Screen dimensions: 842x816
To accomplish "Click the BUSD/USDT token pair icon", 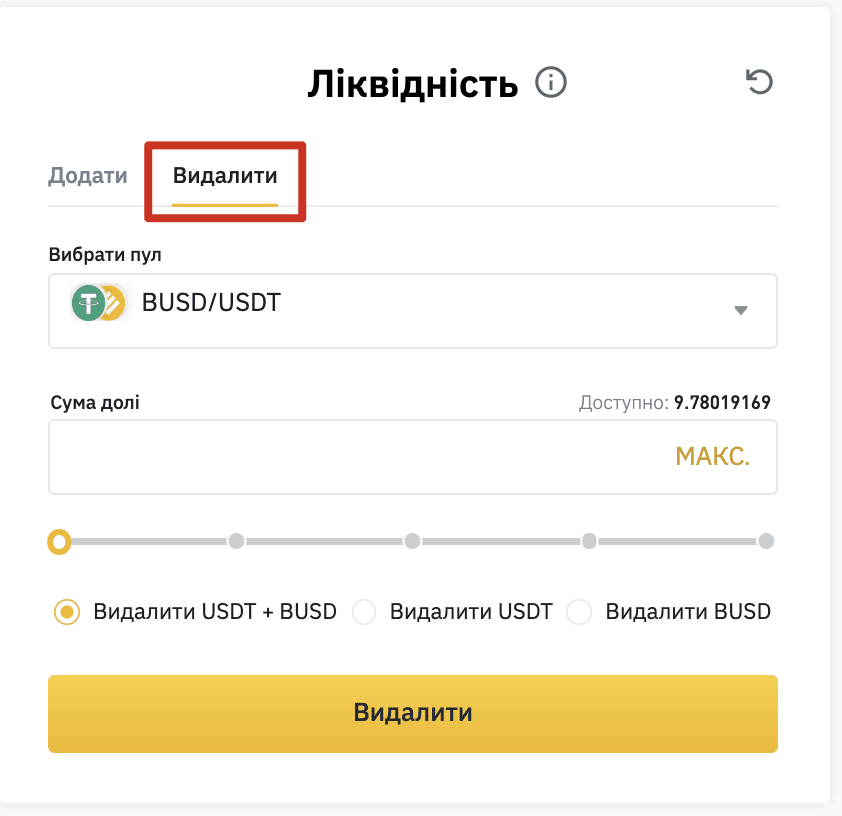I will (99, 303).
